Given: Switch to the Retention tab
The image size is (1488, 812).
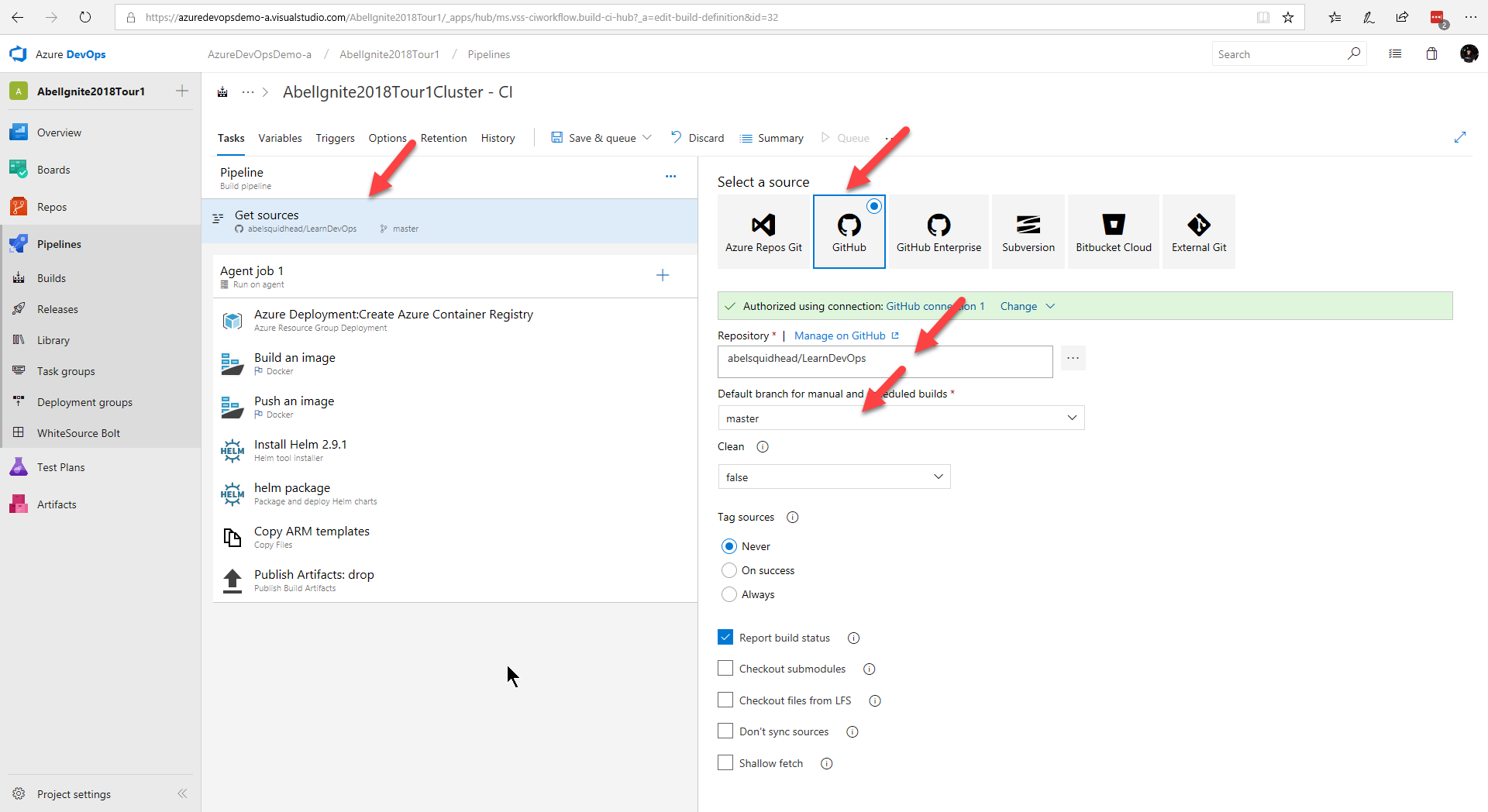Looking at the screenshot, I should tap(443, 138).
